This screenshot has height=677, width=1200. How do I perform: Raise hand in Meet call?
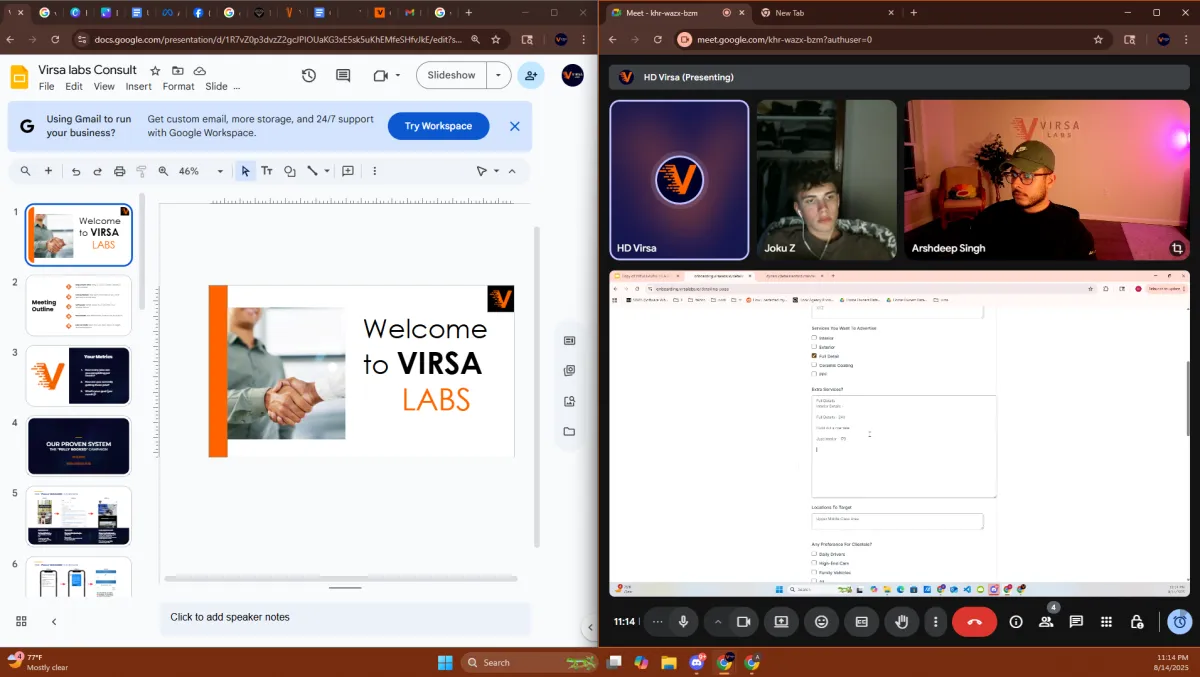click(901, 621)
